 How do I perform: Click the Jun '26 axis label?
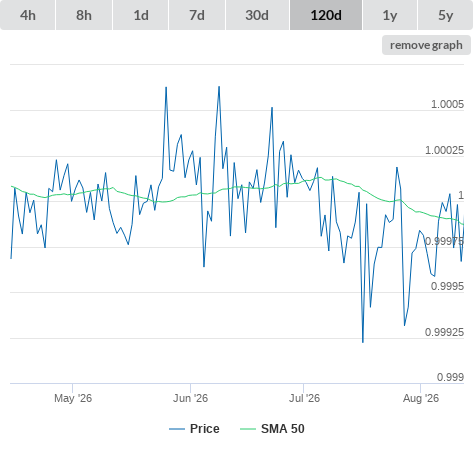[190, 398]
